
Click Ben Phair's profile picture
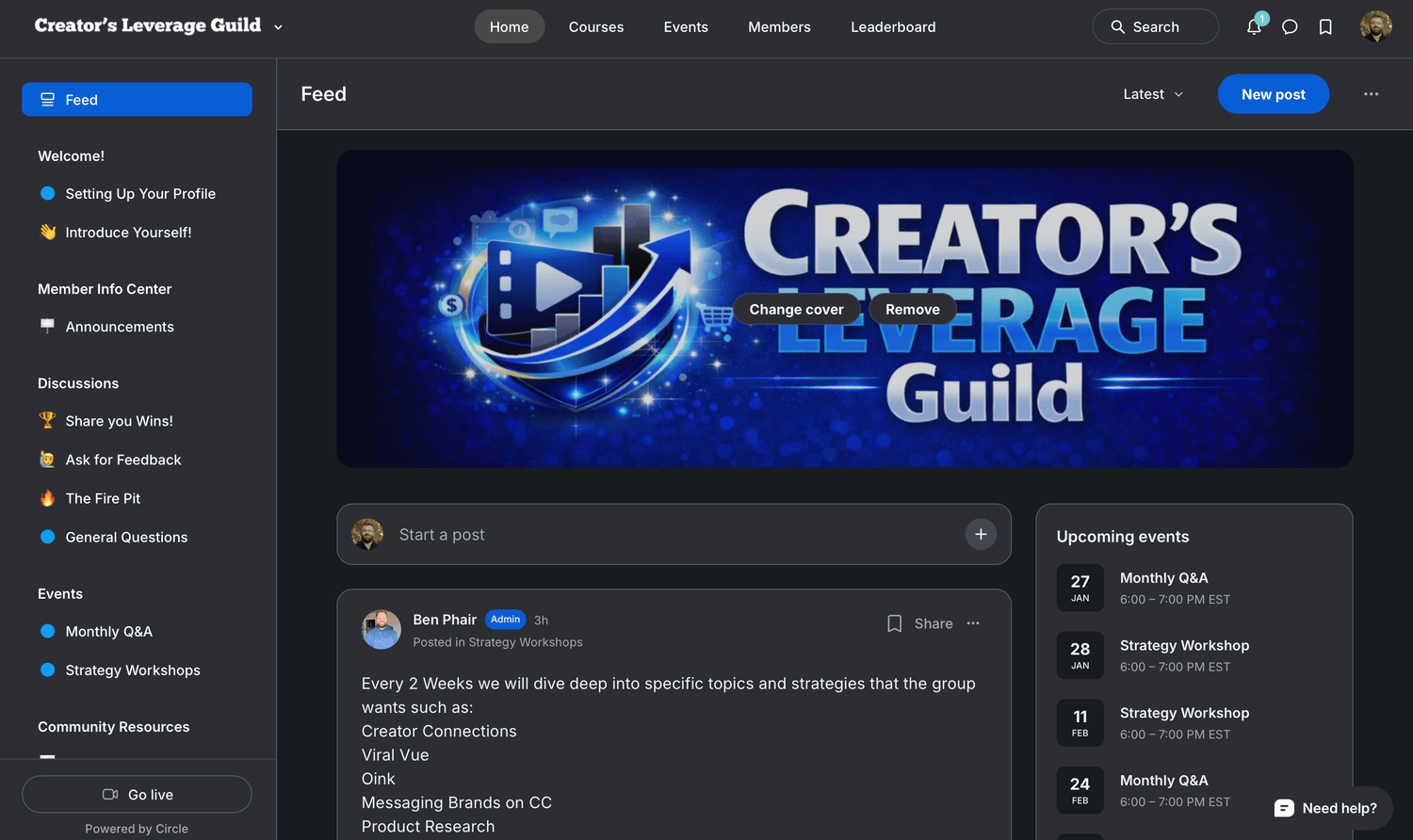click(x=382, y=629)
